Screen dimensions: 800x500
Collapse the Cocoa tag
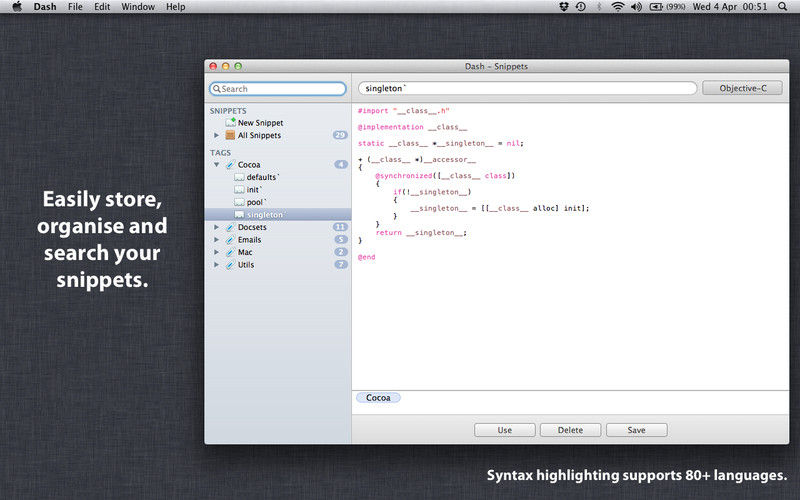point(216,164)
